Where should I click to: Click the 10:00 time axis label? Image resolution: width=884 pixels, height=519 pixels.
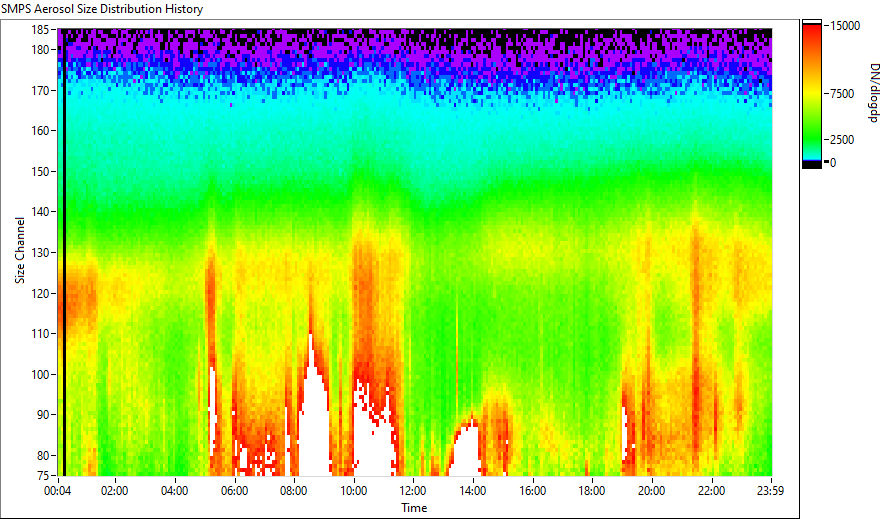[x=353, y=491]
